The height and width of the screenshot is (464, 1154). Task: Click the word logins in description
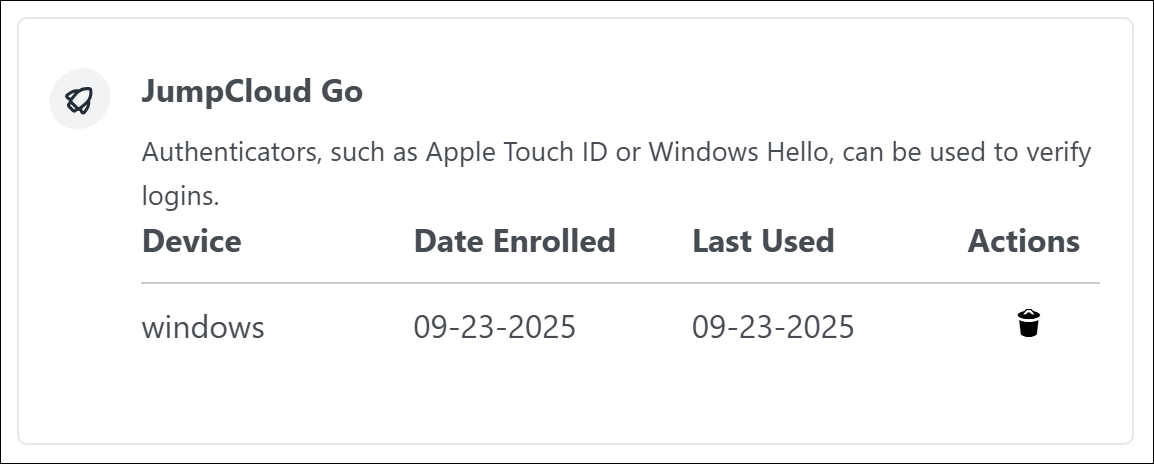point(180,196)
